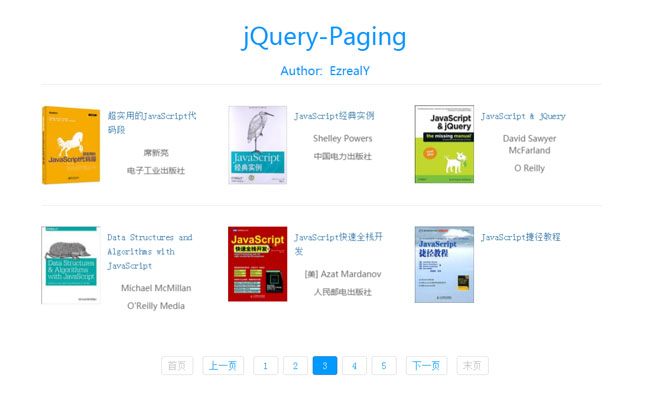Jump to page 5
Image resolution: width=650 pixels, height=417 pixels.
click(x=384, y=366)
